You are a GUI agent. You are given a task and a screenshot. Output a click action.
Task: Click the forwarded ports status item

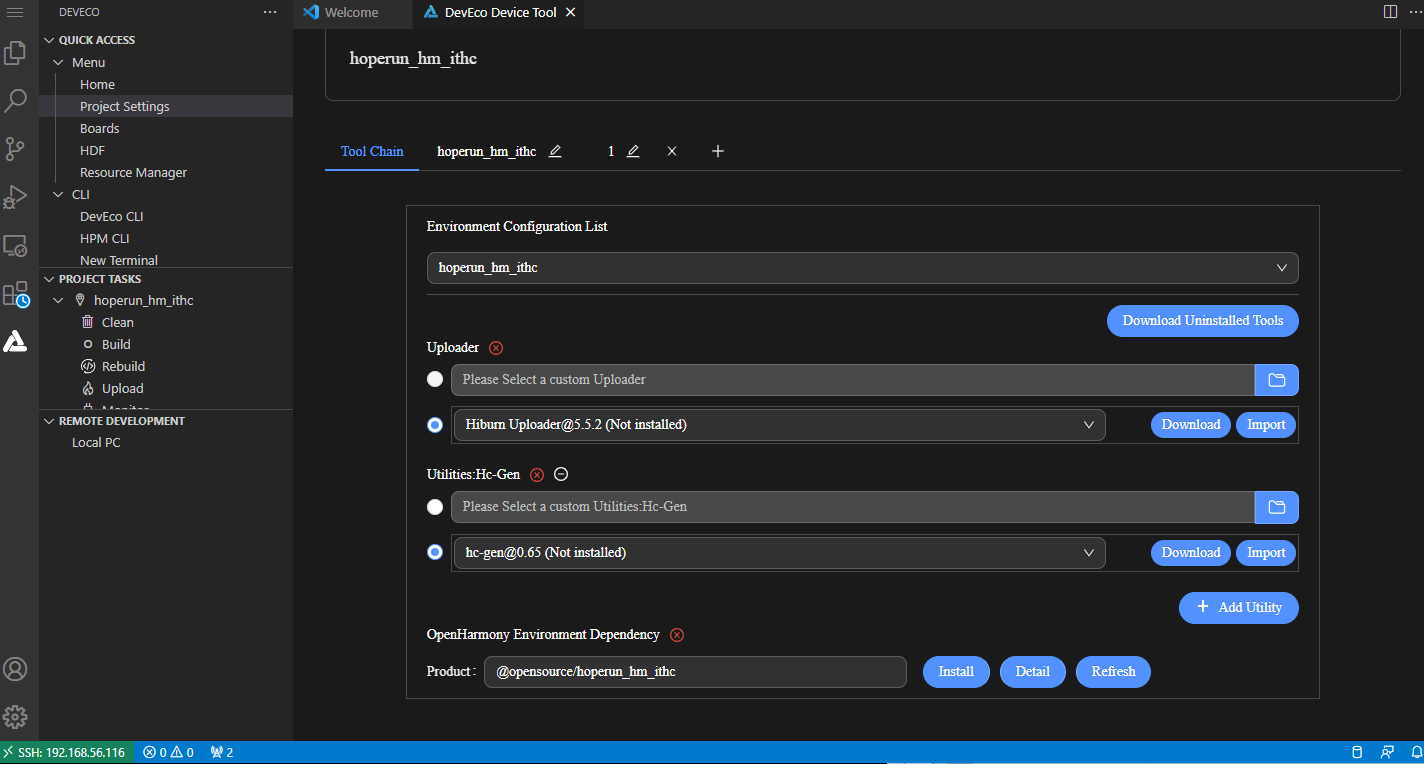coord(221,752)
